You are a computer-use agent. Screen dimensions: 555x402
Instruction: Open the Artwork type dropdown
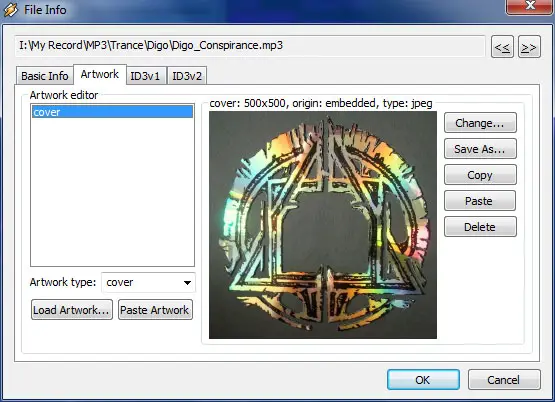tap(148, 282)
